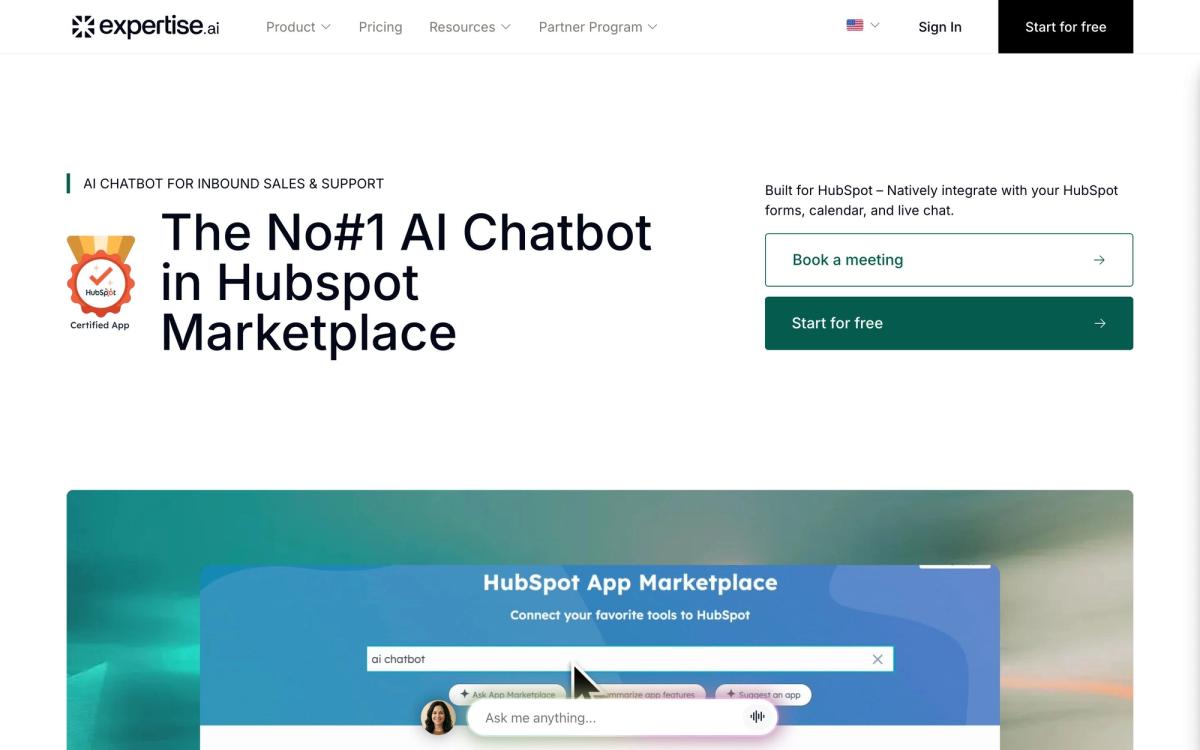Click the ai chatbot search field

click(x=630, y=659)
